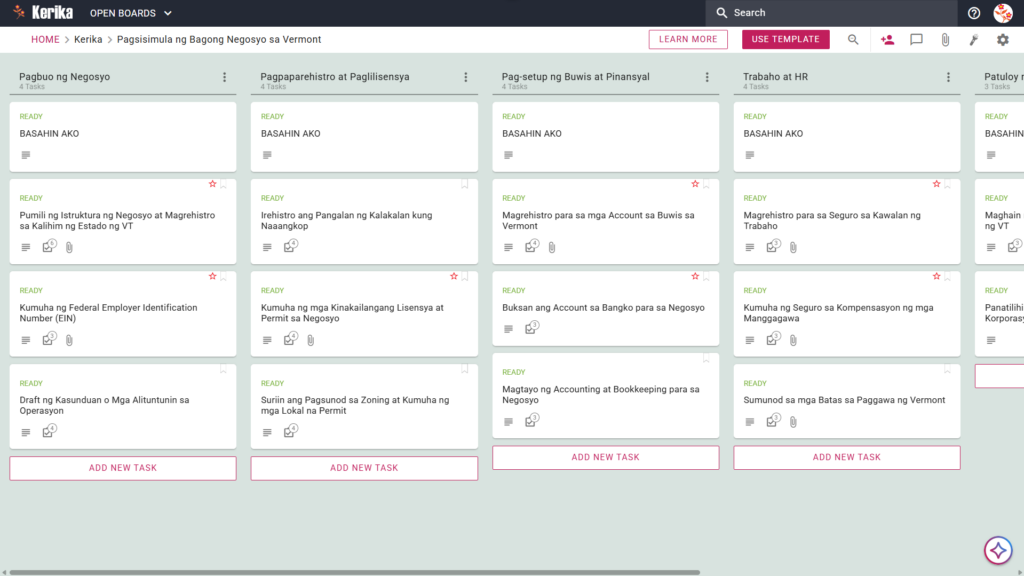Toggle star on Kinakailangang Lisensya card
The height and width of the screenshot is (576, 1024).
tap(454, 276)
